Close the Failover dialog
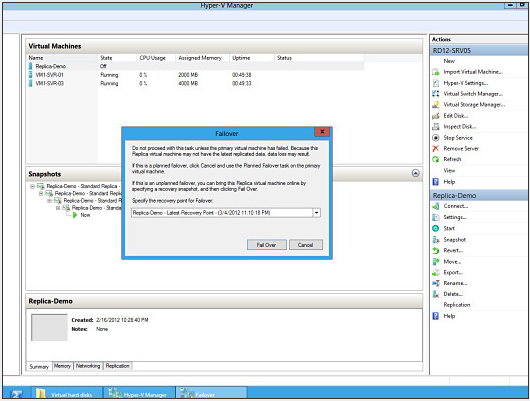The height and width of the screenshot is (401, 530). click(x=322, y=132)
